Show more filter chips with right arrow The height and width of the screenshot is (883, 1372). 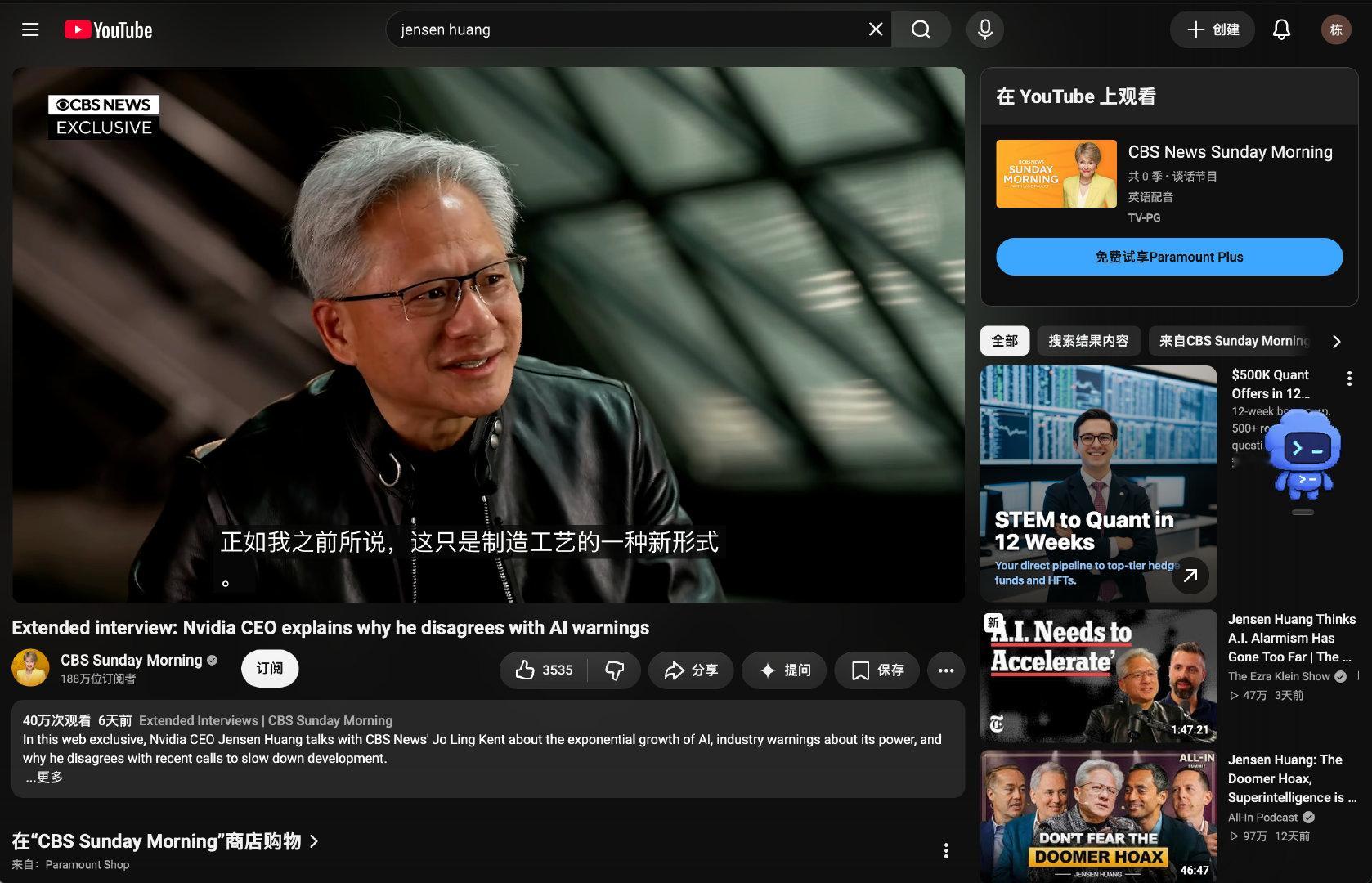point(1337,342)
